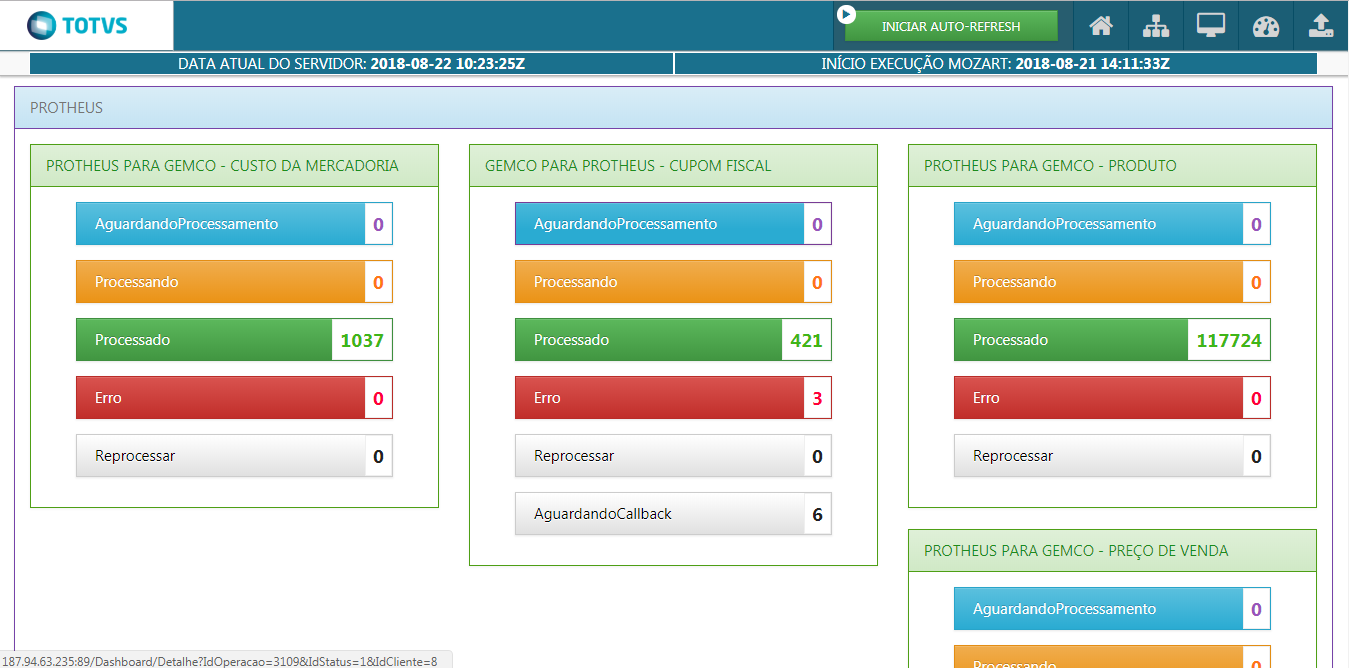This screenshot has width=1349, height=668.
Task: Open Erro row in Custo da Mercadoria
Action: tap(234, 398)
